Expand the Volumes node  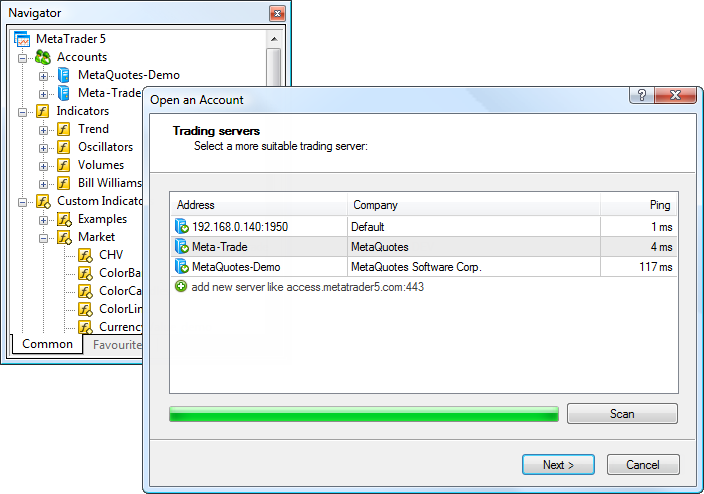[x=43, y=166]
